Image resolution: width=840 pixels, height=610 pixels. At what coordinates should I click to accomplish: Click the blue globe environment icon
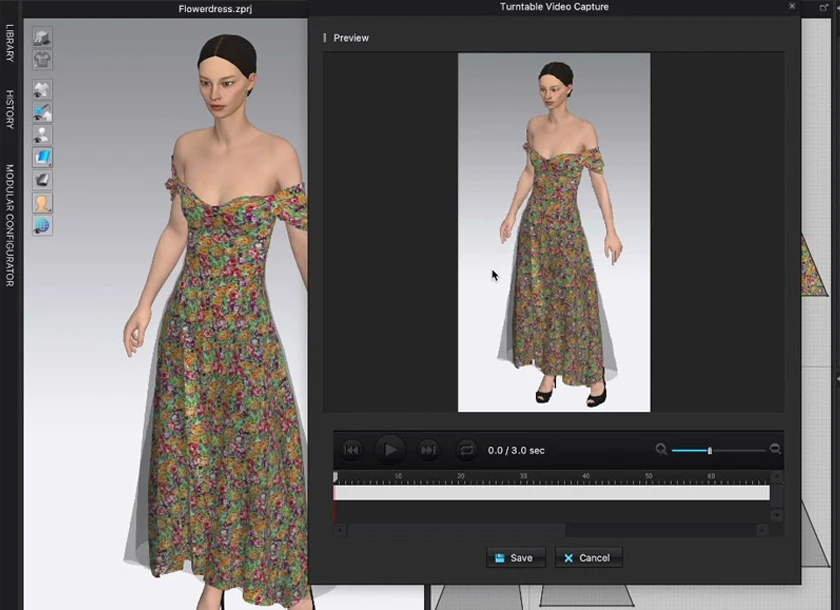tap(42, 225)
